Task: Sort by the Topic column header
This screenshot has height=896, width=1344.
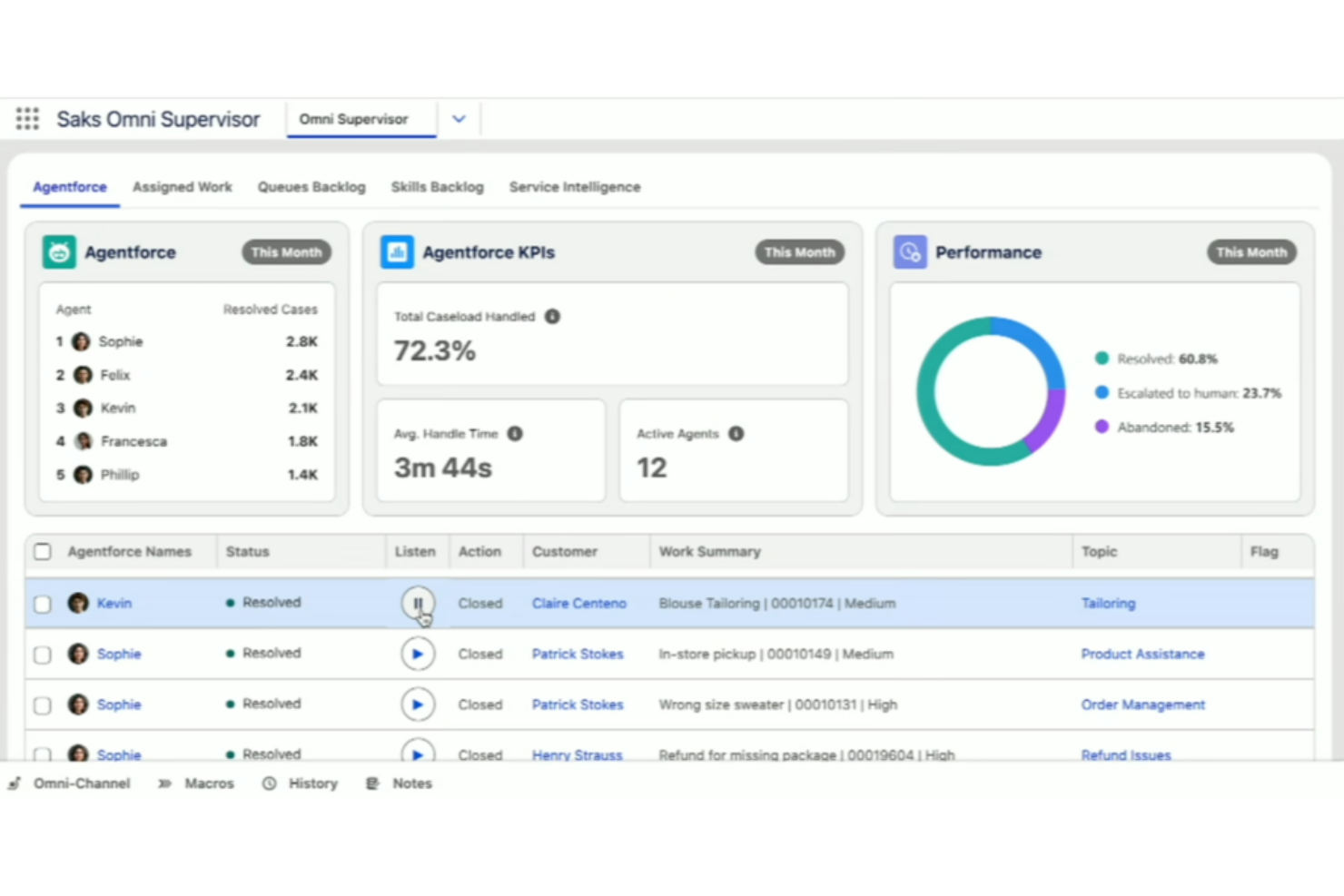Action: pyautogui.click(x=1099, y=552)
